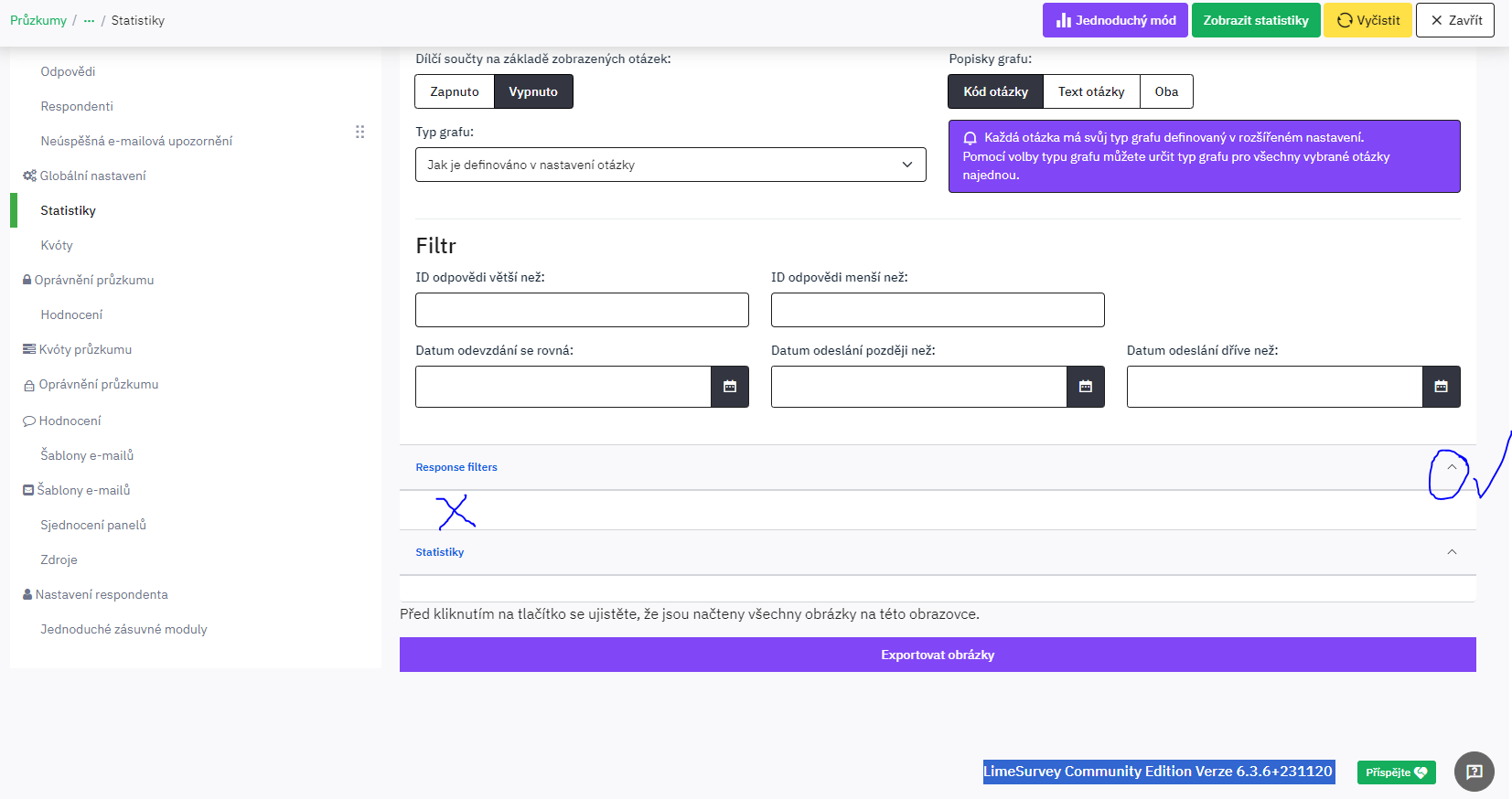1512x799 pixels.
Task: Select Text otázky chart label option
Action: point(1090,91)
